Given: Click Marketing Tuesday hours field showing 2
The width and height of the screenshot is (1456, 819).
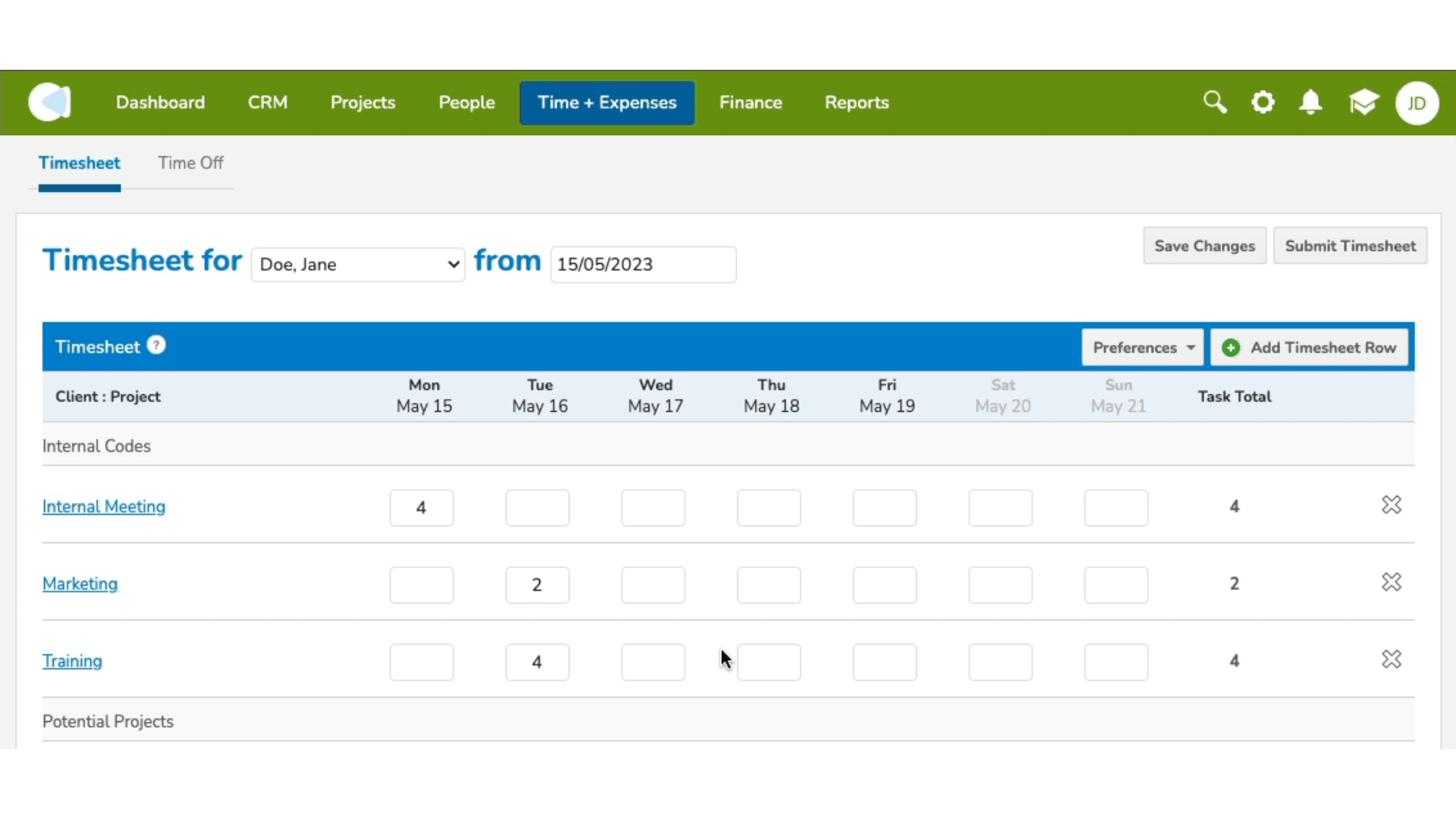Looking at the screenshot, I should (x=538, y=585).
